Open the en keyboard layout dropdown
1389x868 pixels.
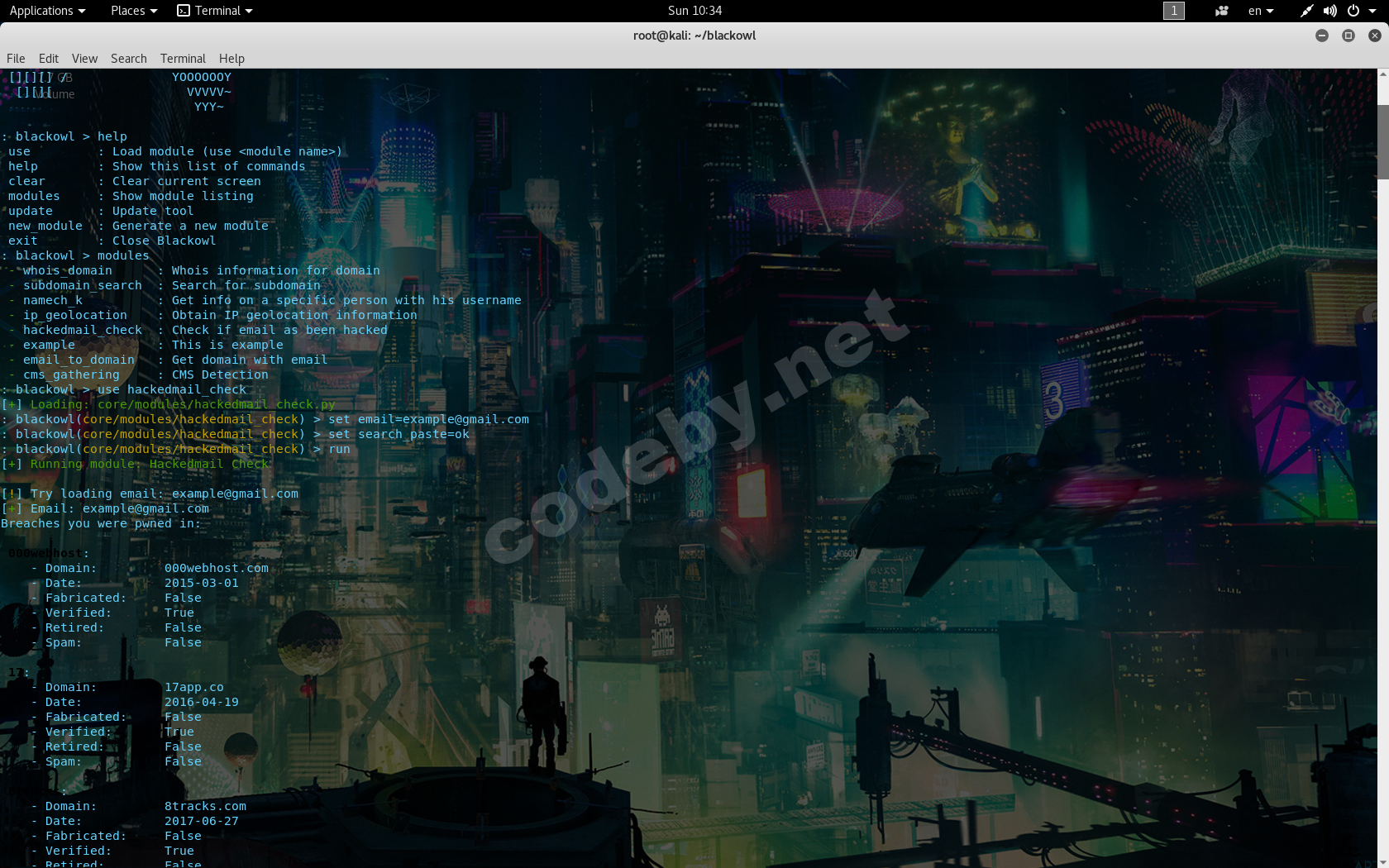click(1261, 11)
